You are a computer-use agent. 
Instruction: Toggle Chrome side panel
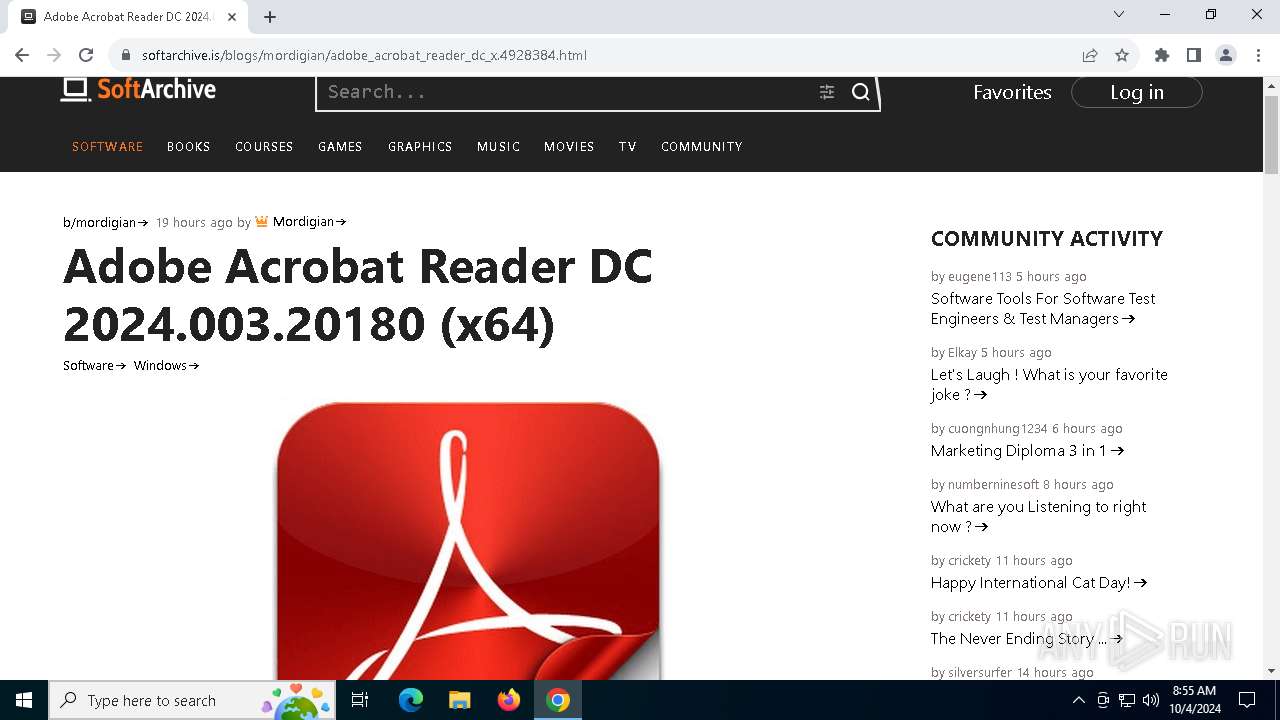click(1194, 55)
